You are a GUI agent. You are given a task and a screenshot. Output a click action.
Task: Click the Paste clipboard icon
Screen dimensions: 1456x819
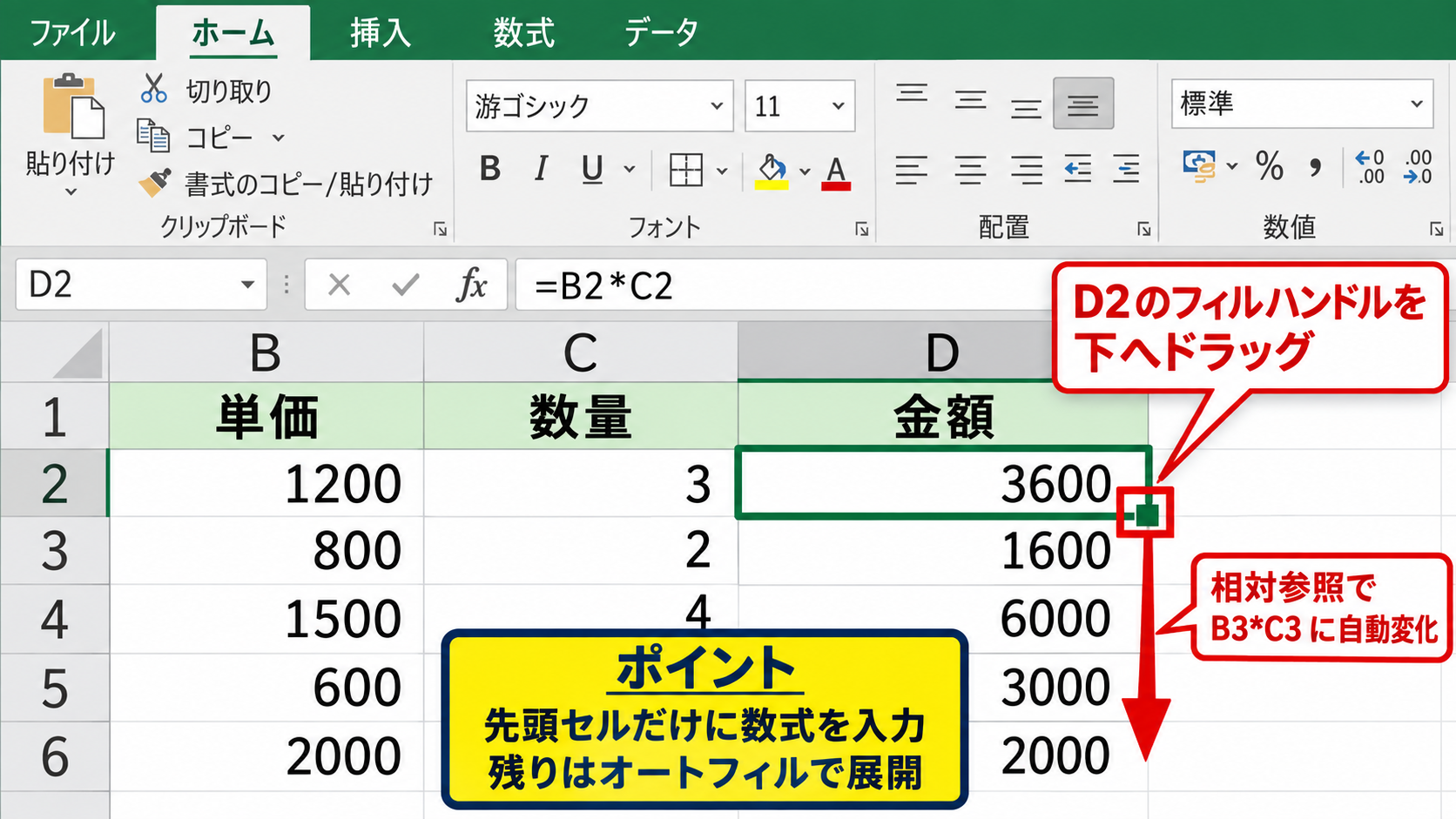coord(73,106)
